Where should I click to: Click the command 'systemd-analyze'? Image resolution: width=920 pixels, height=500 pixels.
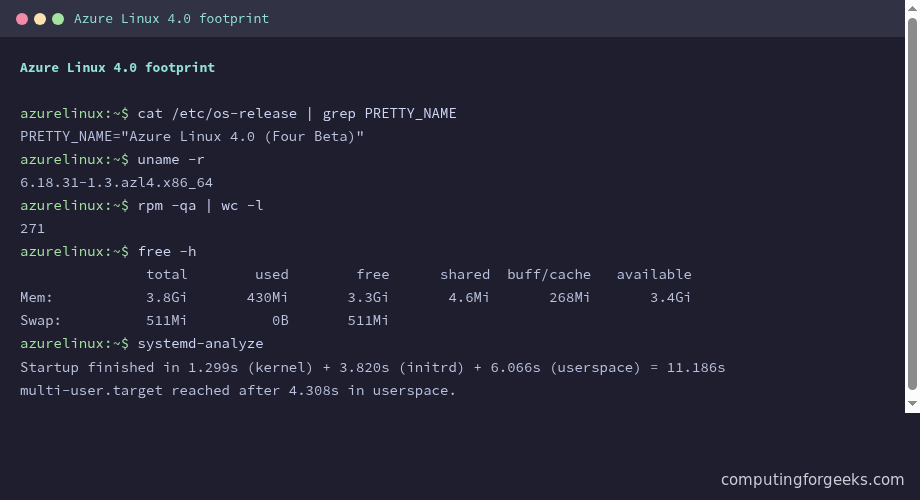[200, 343]
